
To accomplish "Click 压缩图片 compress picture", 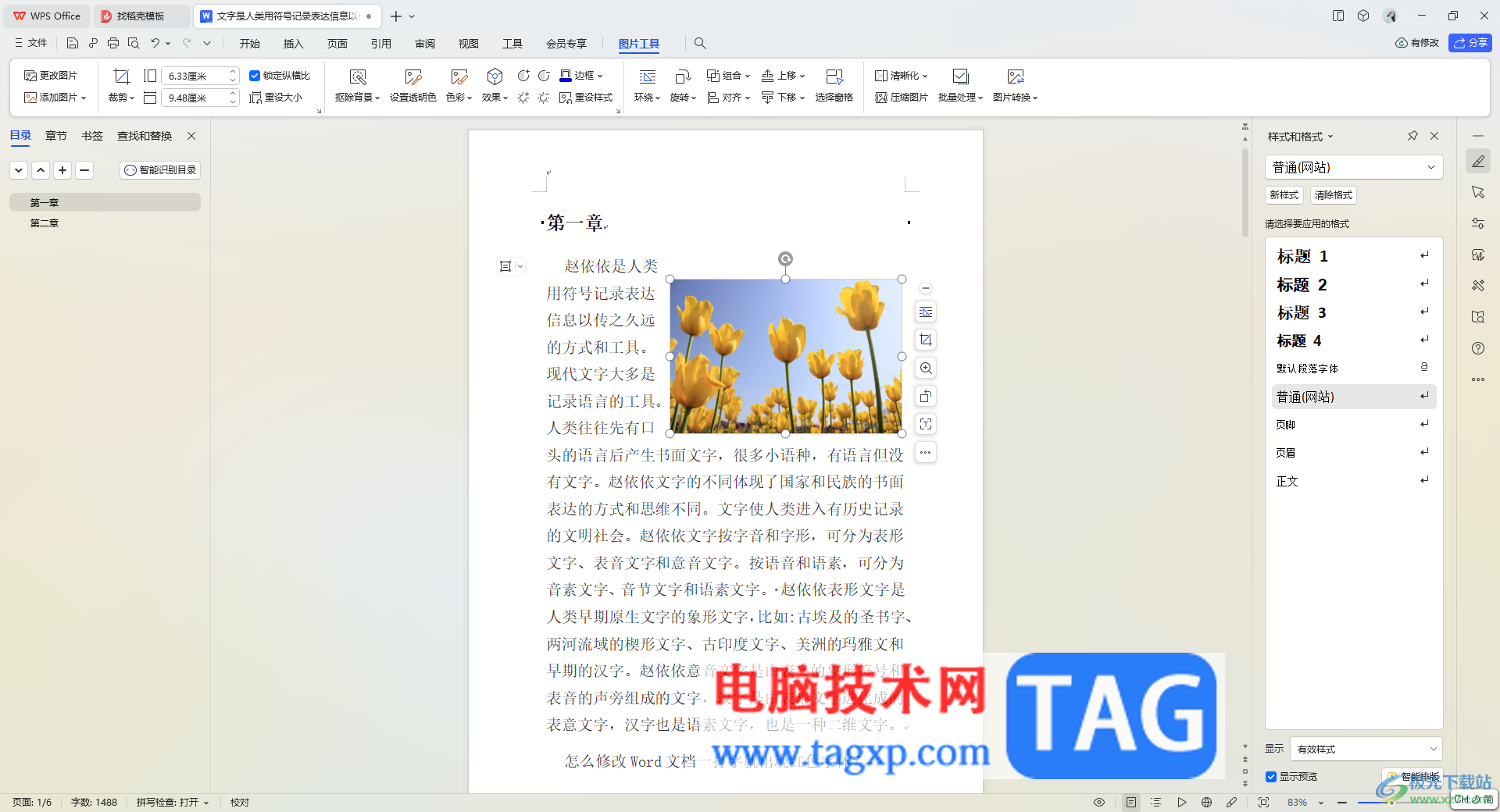I will [x=902, y=98].
